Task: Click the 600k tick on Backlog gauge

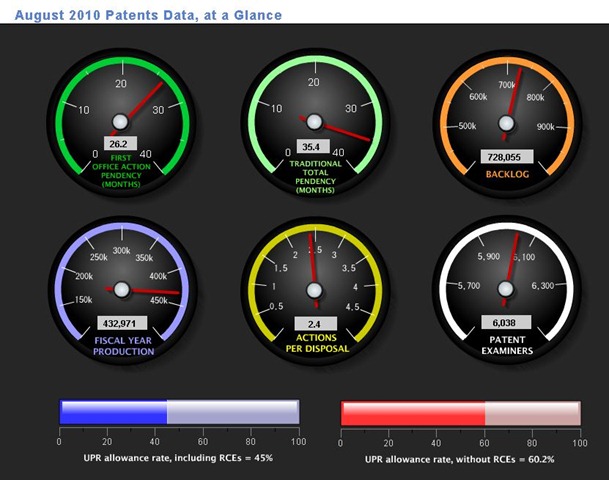Action: (x=478, y=97)
